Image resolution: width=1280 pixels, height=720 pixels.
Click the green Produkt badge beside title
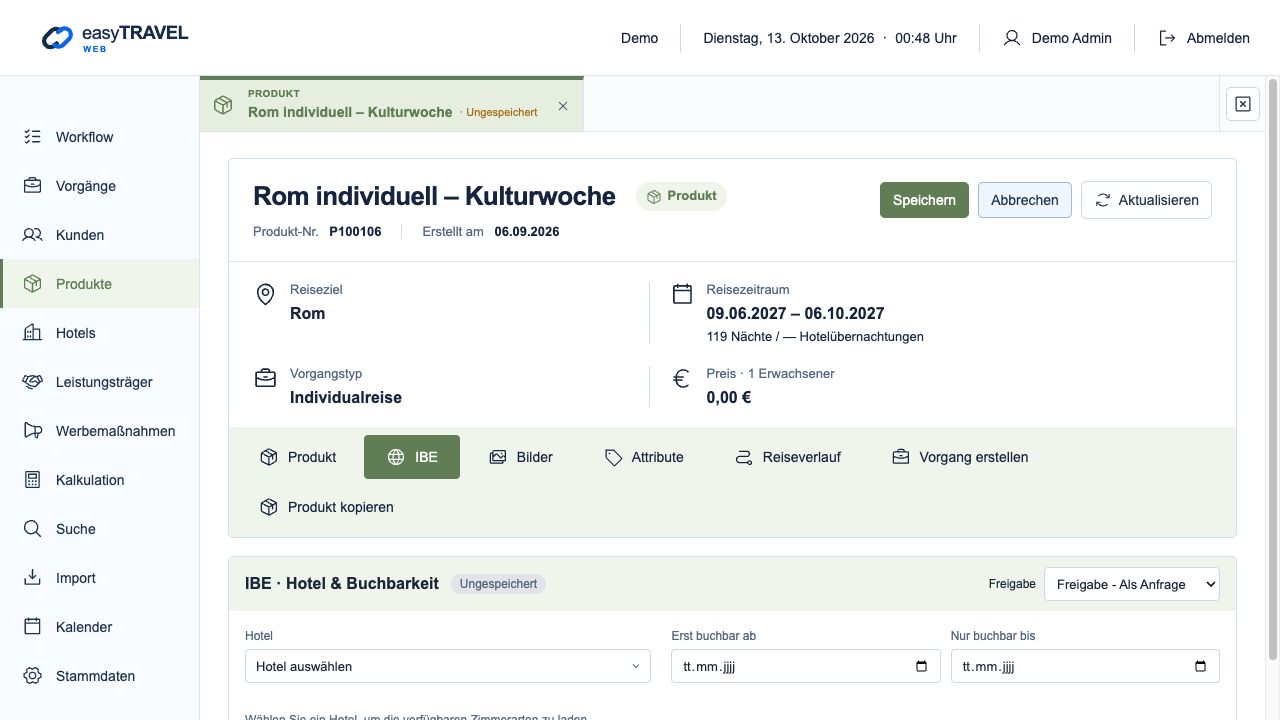tap(681, 196)
